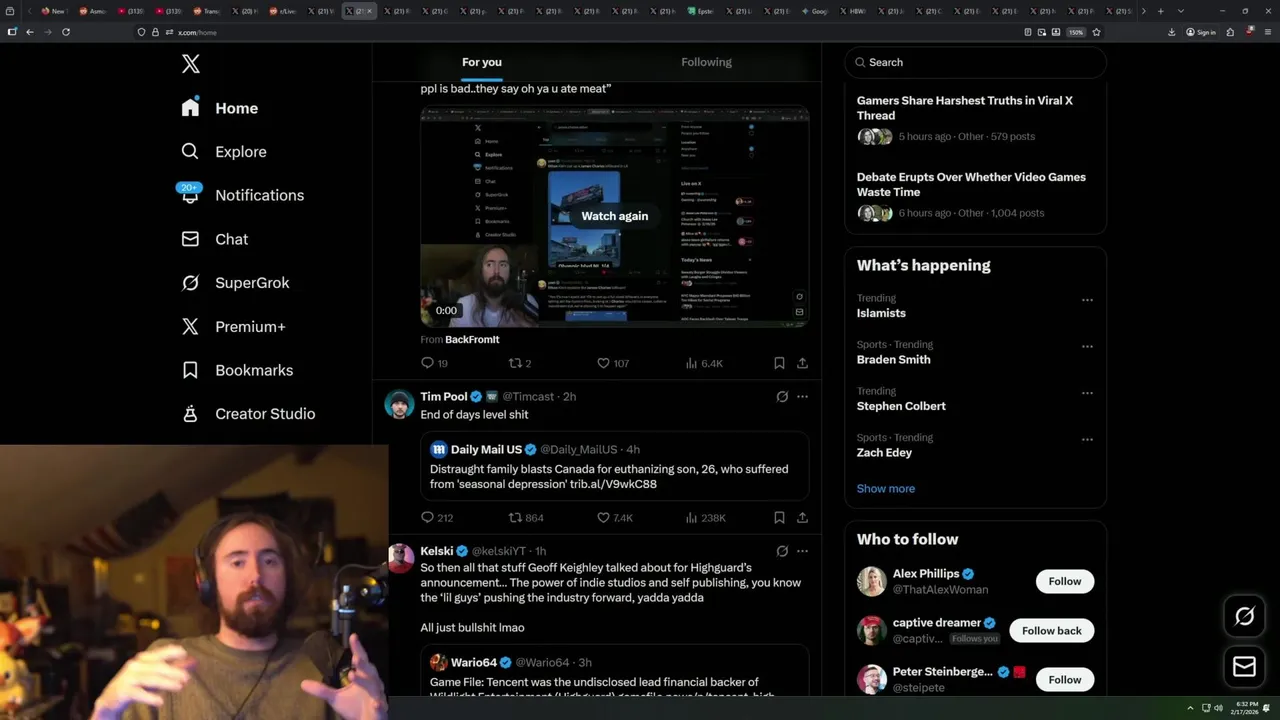Image resolution: width=1280 pixels, height=720 pixels.
Task: Reply to Tim Pool post with 212 replies
Action: 437,518
